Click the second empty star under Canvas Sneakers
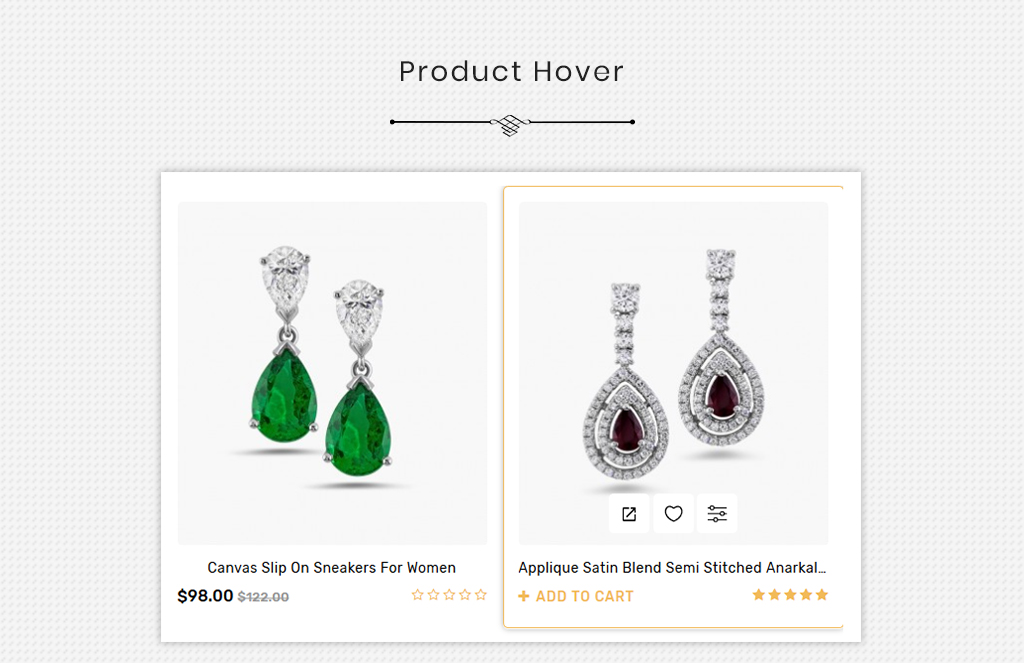Viewport: 1024px width, 663px height. (434, 594)
